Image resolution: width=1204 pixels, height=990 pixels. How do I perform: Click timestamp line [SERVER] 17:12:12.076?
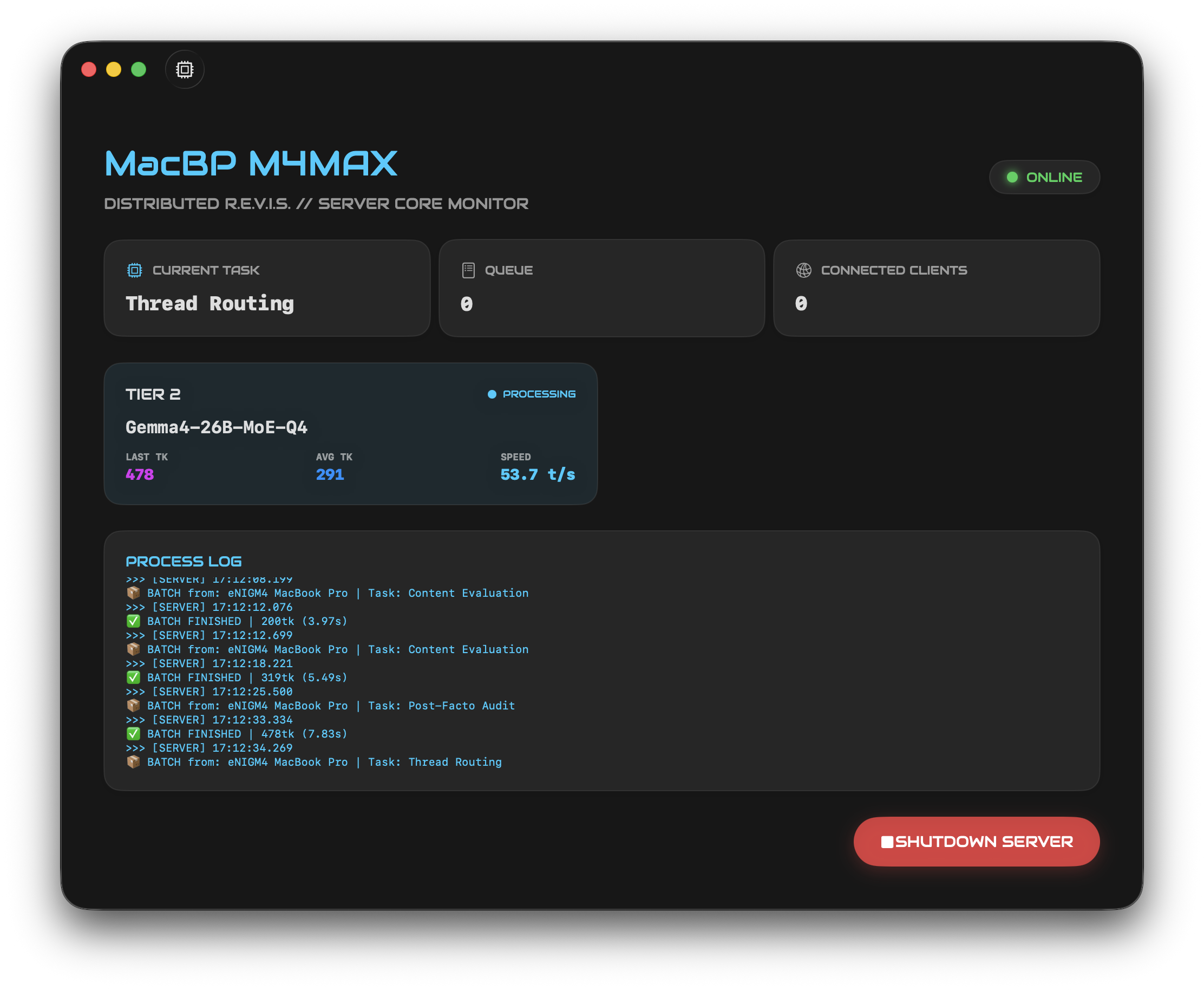(x=209, y=607)
